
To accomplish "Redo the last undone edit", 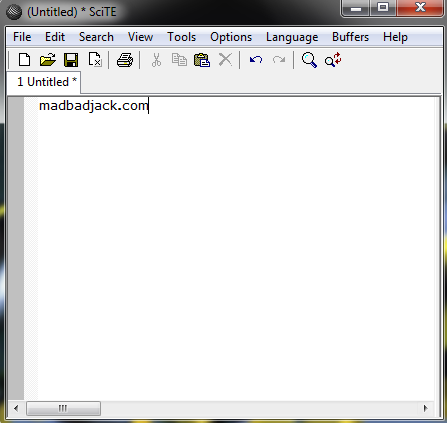I will [x=279, y=60].
